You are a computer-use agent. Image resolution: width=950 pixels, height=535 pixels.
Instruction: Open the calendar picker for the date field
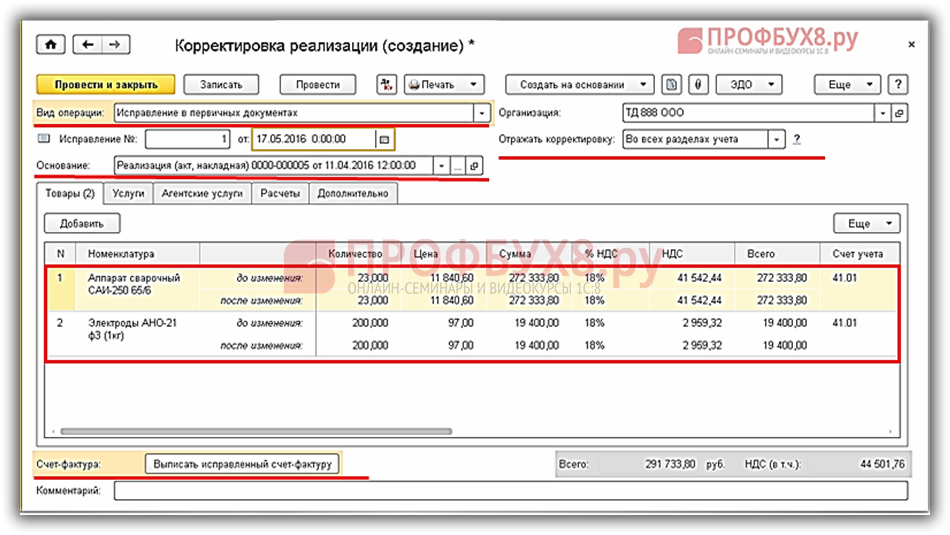coord(384,139)
